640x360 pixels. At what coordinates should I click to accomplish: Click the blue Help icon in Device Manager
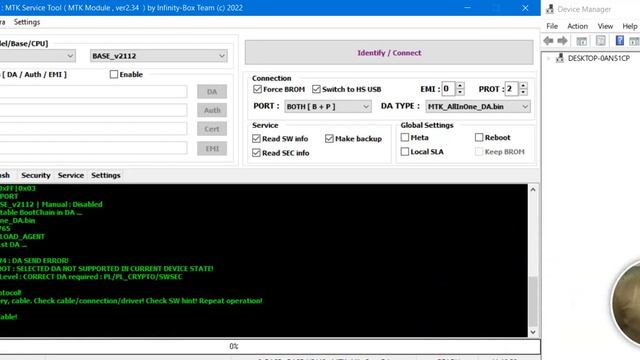(x=620, y=40)
